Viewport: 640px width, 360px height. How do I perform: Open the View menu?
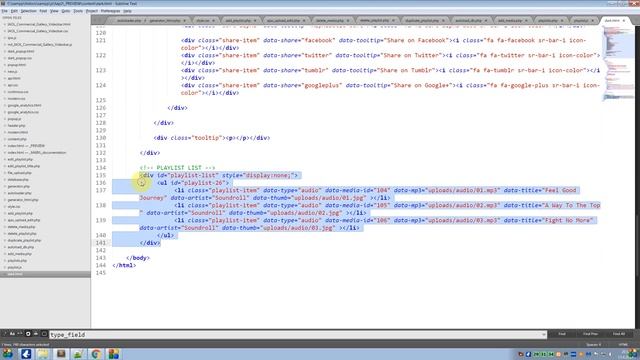(x=54, y=11)
